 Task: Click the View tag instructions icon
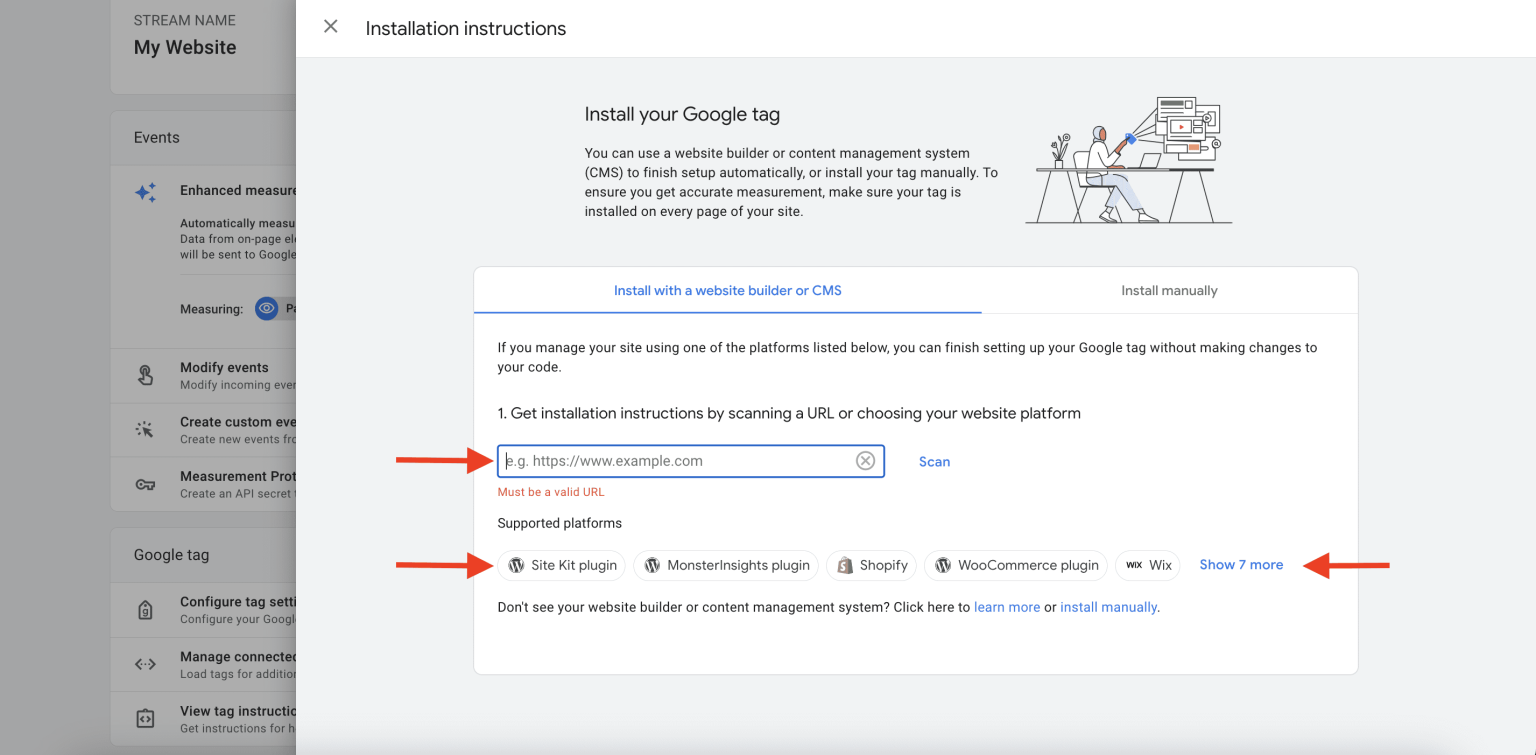click(145, 718)
